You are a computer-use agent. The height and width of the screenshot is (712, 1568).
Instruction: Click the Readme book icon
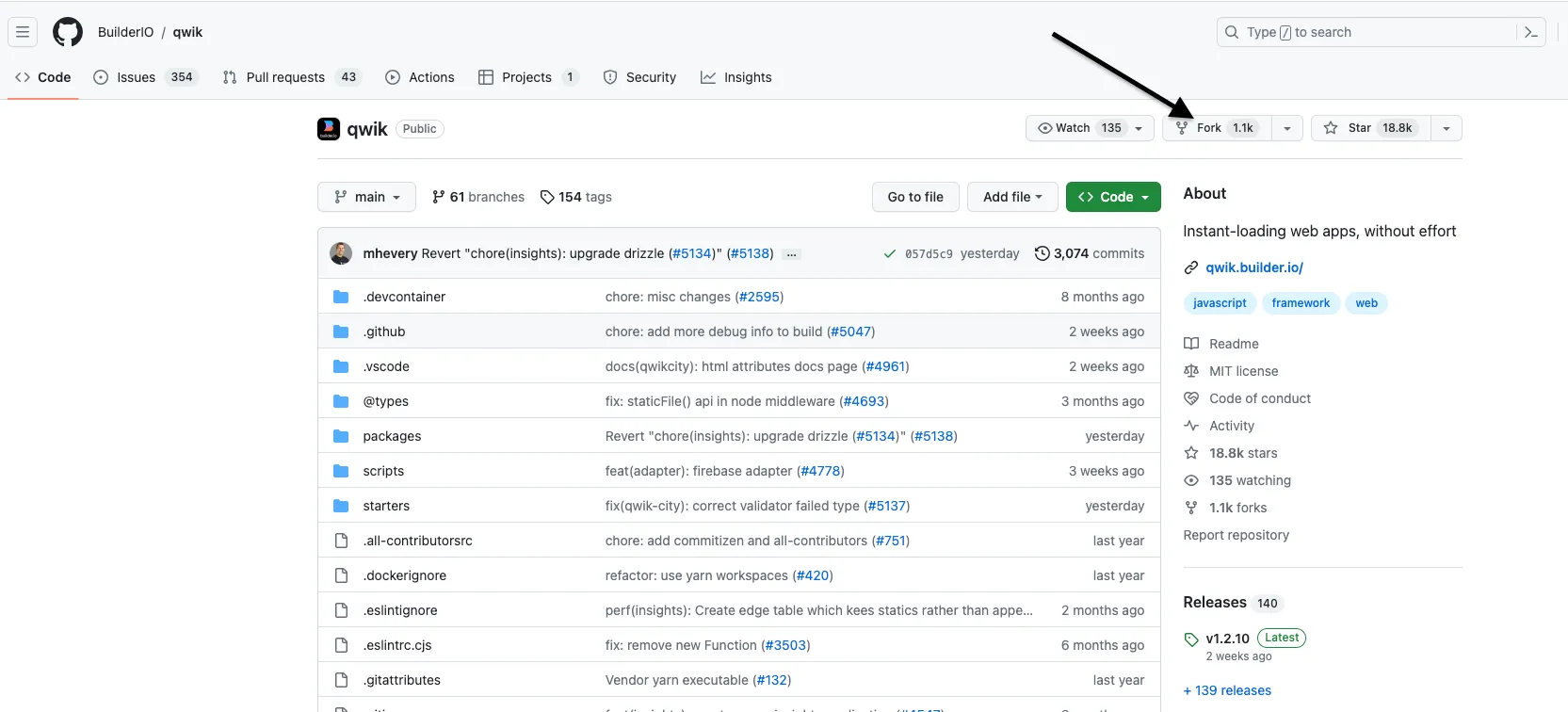[x=1191, y=344]
